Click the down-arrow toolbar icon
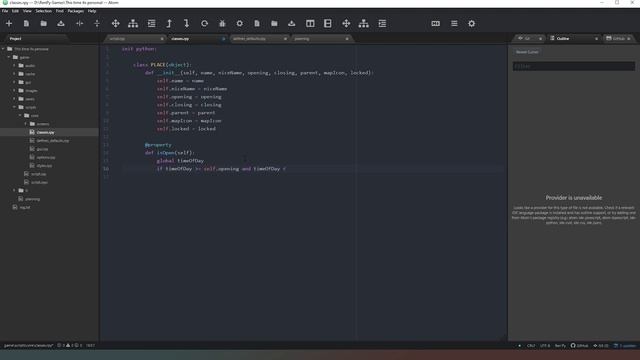Viewport: 640px width, 360px height. pos(187,24)
